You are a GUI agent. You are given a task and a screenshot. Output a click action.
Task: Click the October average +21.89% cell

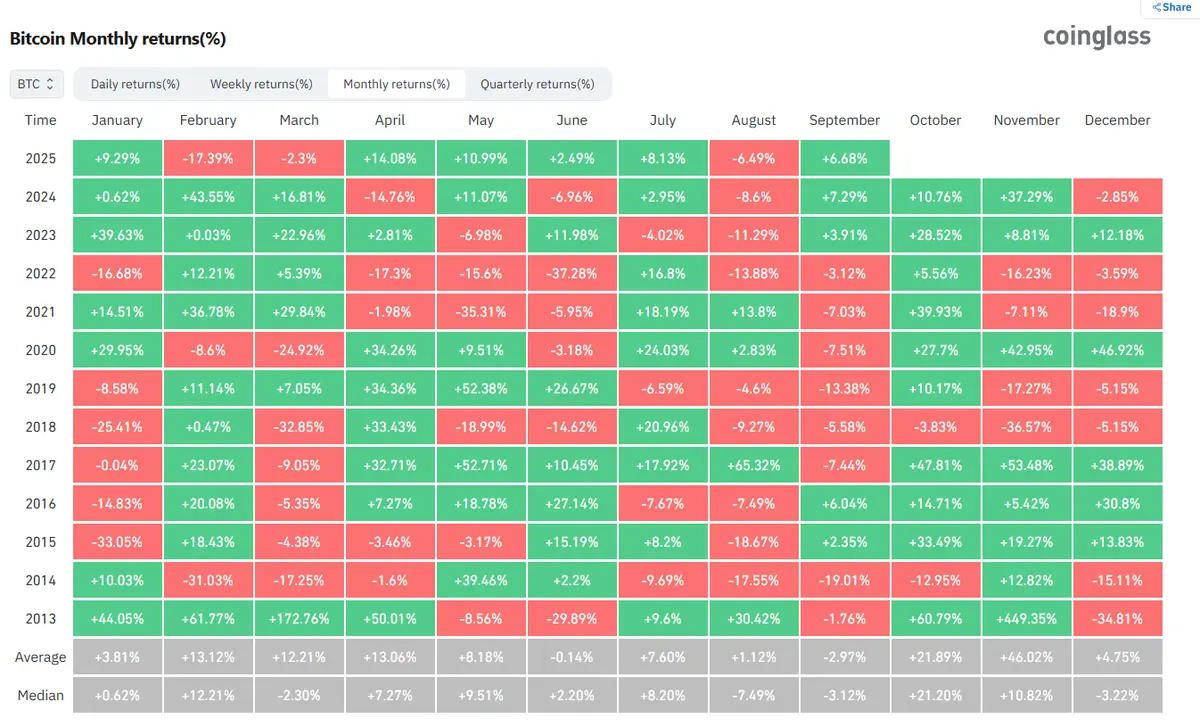tap(936, 657)
